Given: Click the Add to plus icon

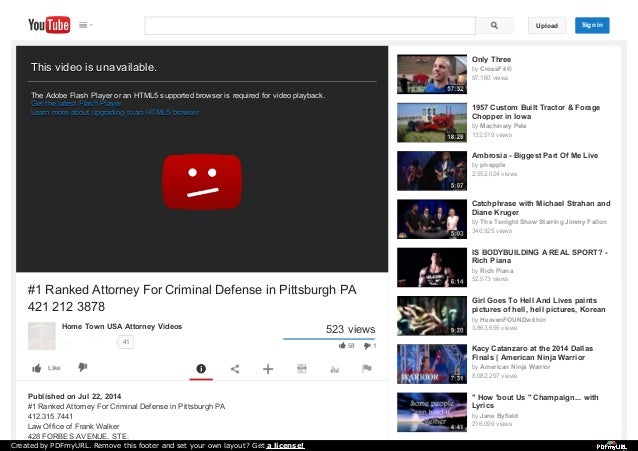Looking at the screenshot, I should (x=268, y=369).
